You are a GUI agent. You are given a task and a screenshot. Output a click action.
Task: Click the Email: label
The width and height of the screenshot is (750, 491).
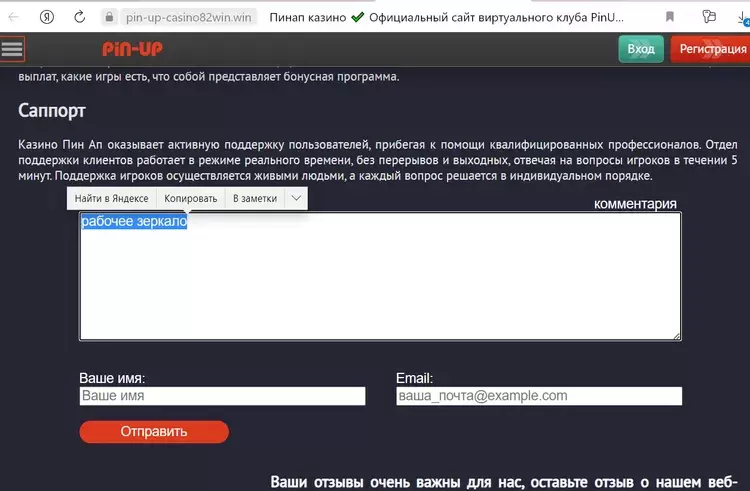pos(414,378)
